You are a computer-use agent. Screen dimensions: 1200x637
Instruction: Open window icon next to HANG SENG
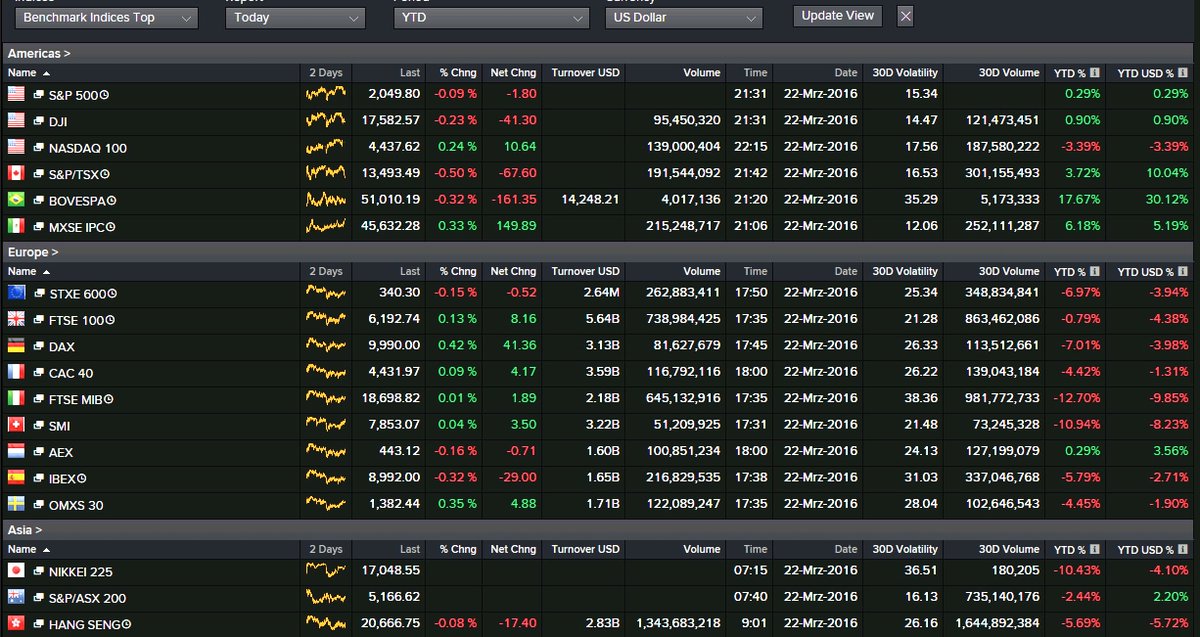38,625
